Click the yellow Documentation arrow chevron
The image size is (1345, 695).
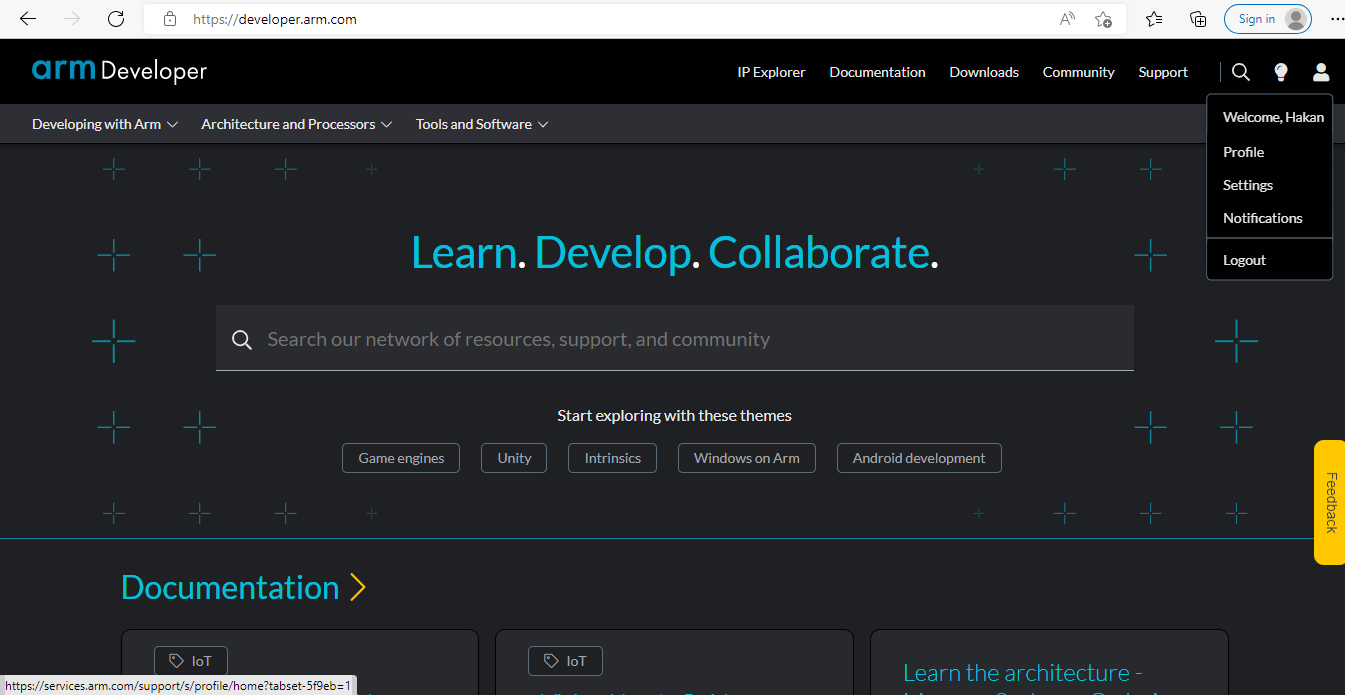click(358, 588)
